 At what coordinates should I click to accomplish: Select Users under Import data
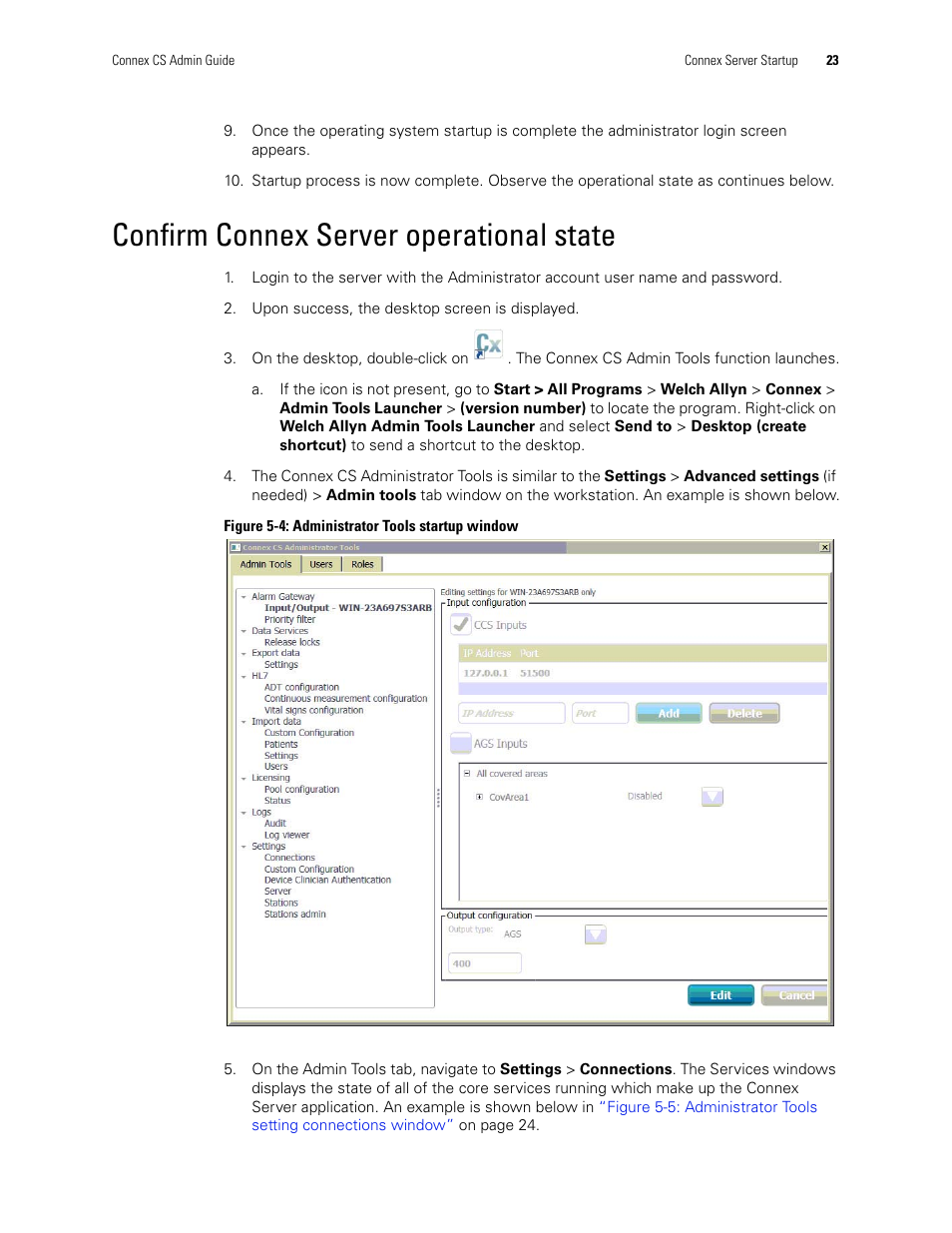(276, 767)
